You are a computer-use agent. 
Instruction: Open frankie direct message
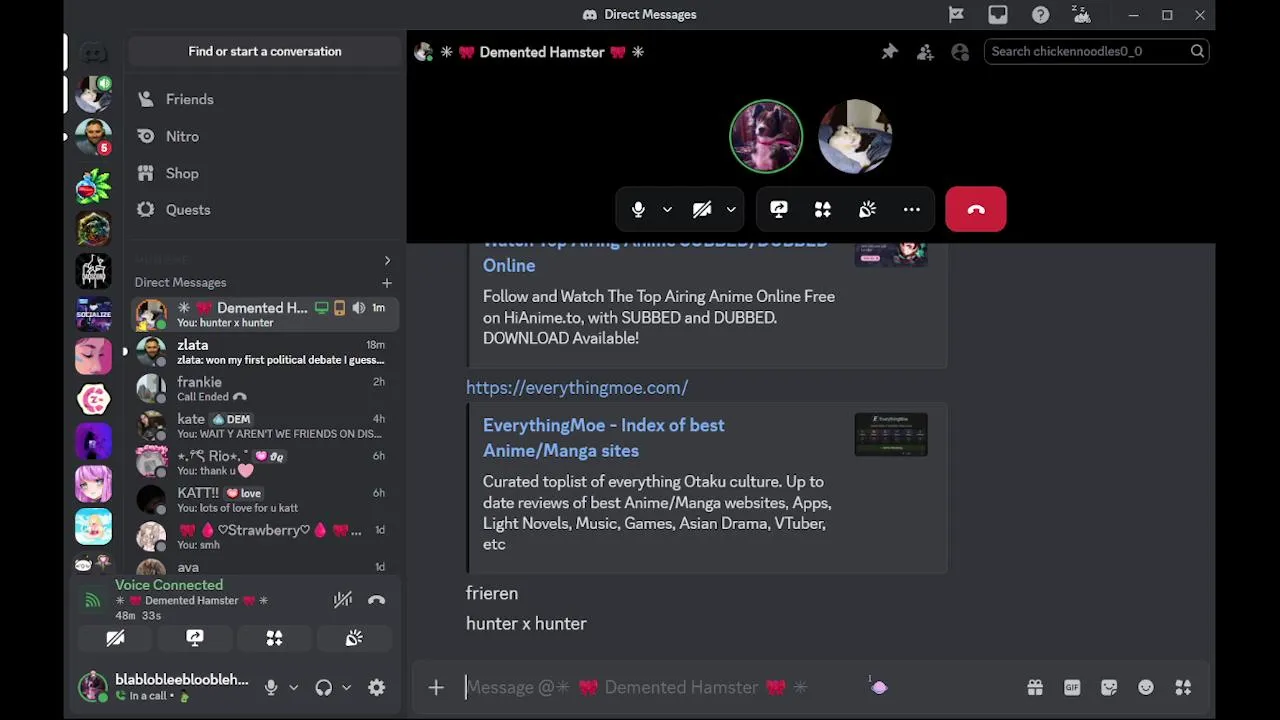(265, 389)
